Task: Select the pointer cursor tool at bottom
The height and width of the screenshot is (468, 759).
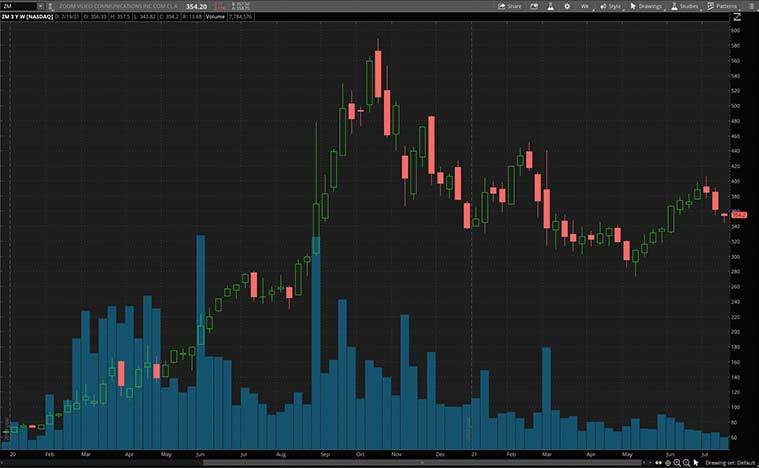Action: pos(696,463)
